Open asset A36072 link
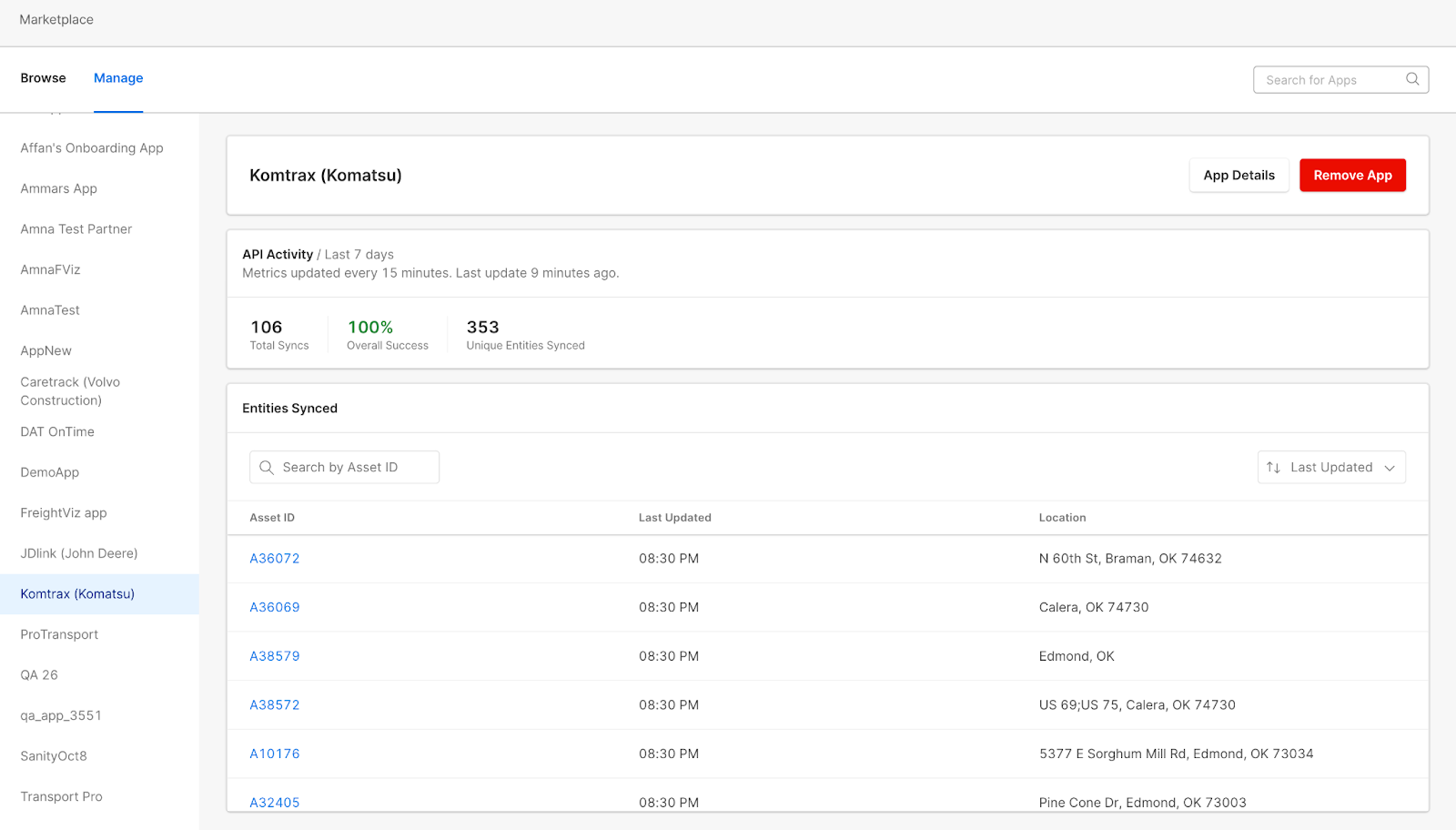The image size is (1456, 830). (275, 559)
